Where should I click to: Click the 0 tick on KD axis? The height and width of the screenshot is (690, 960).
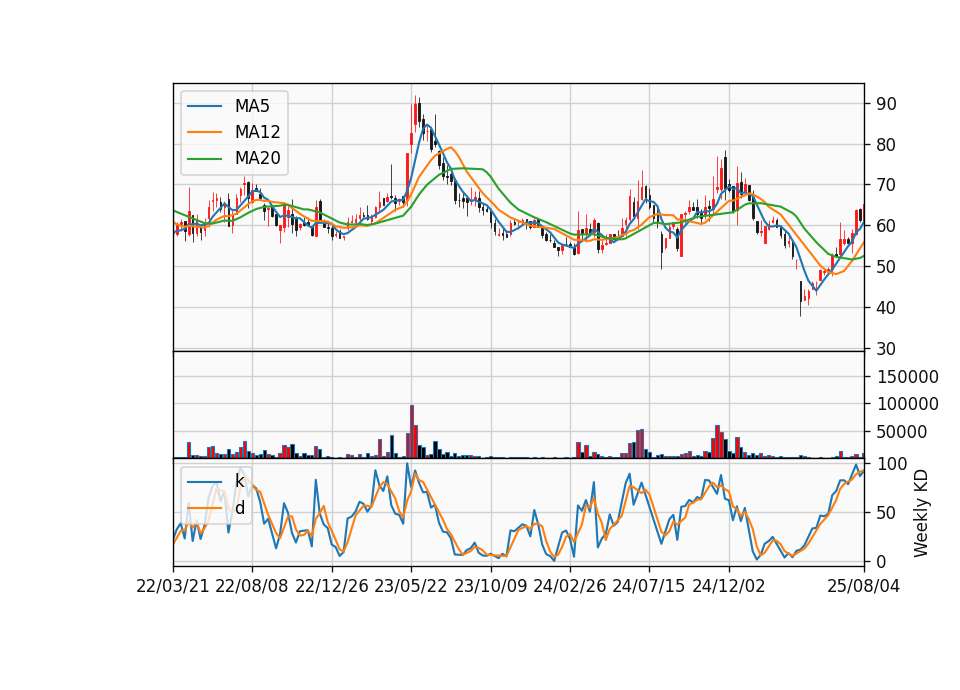pos(882,561)
